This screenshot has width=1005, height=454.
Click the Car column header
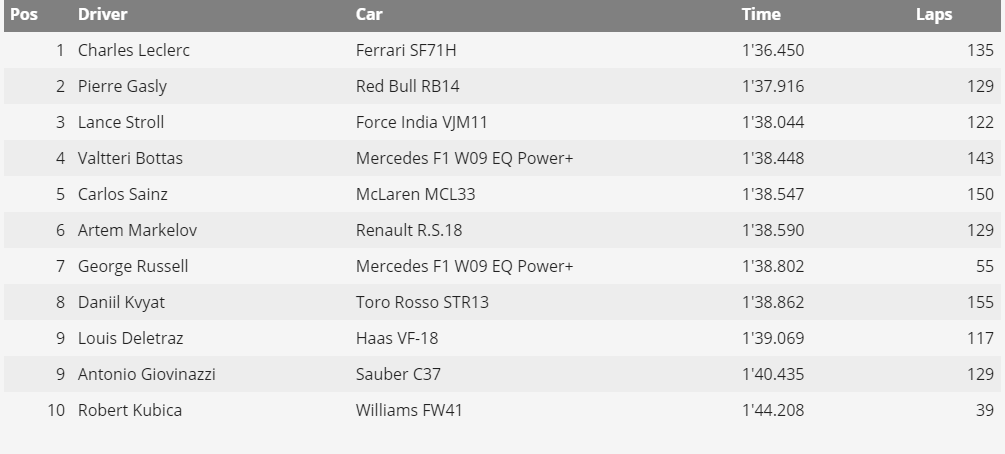click(369, 14)
